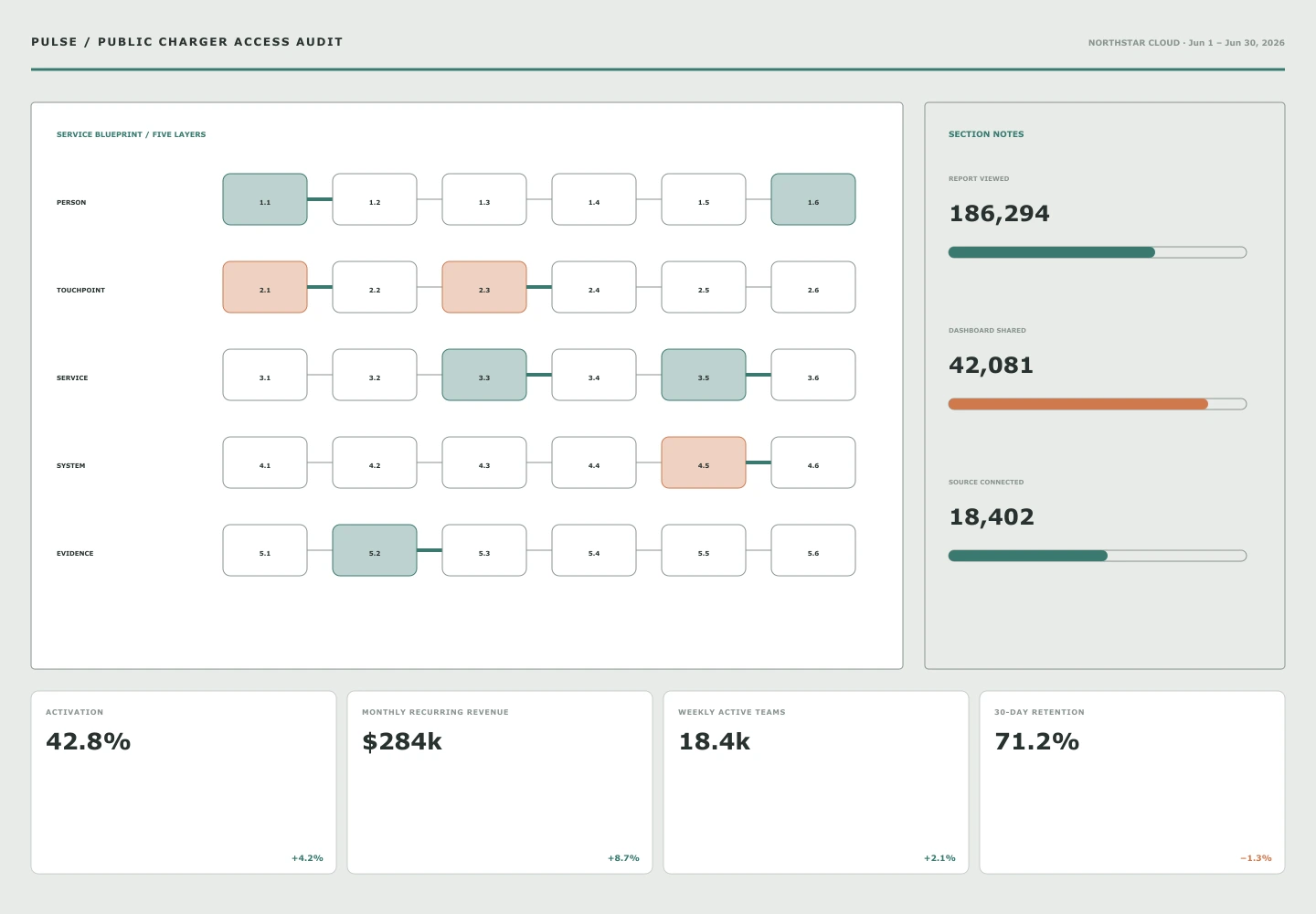Viewport: 1316px width, 914px height.
Task: Click the SYSTEM layer label
Action: point(70,465)
